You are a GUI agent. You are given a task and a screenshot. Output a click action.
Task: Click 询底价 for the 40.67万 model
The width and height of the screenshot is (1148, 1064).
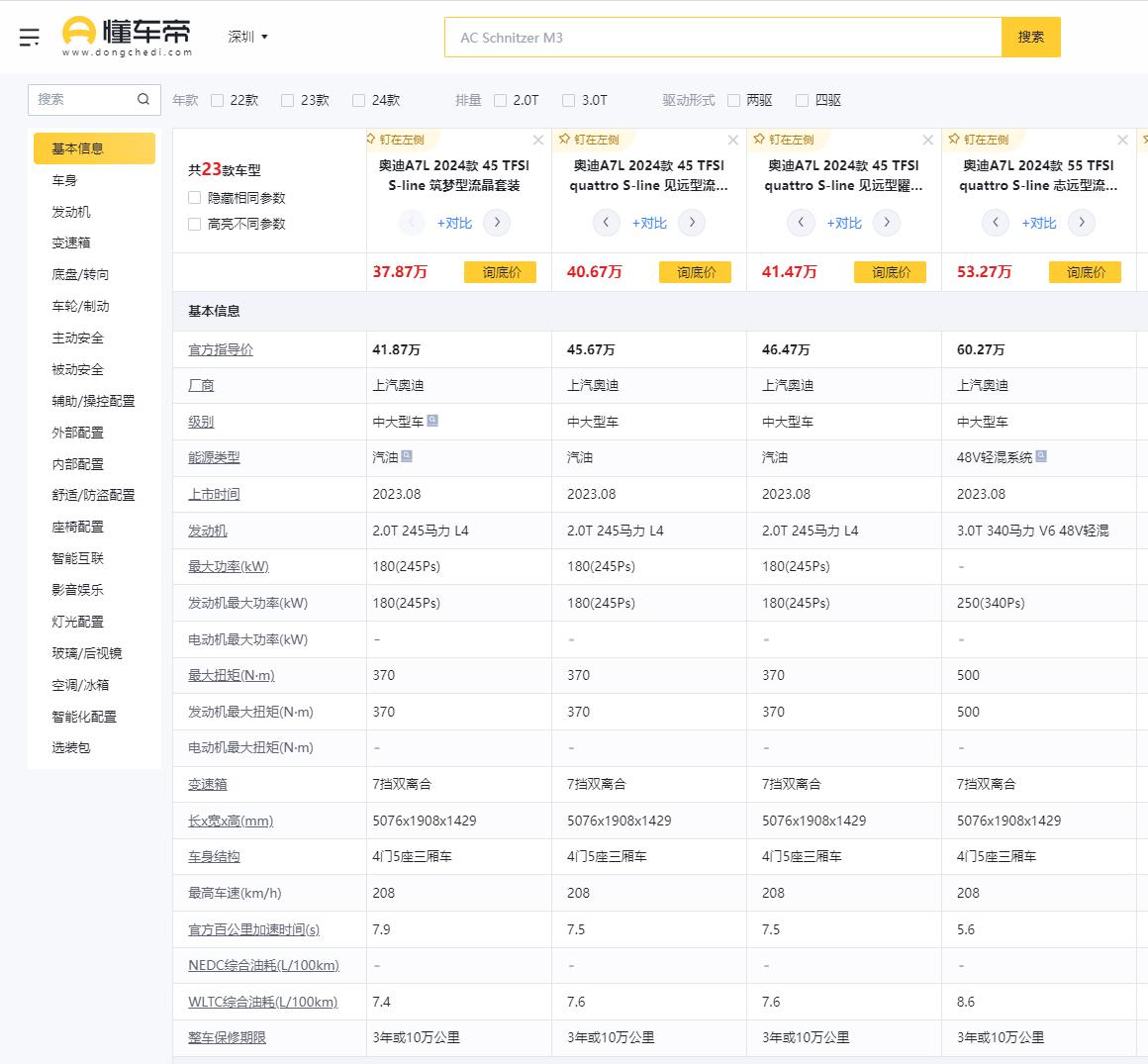pos(696,272)
